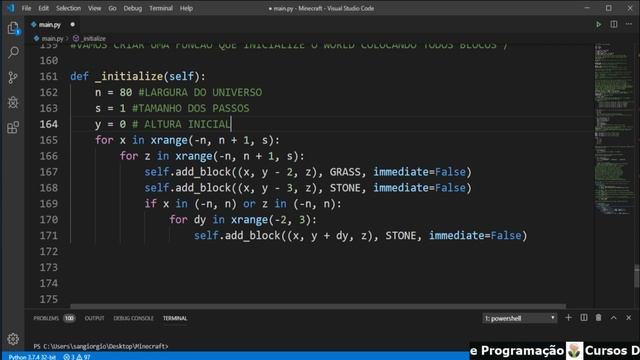Click line number 164 in the gutter
The height and width of the screenshot is (360, 640).
pyautogui.click(x=49, y=124)
